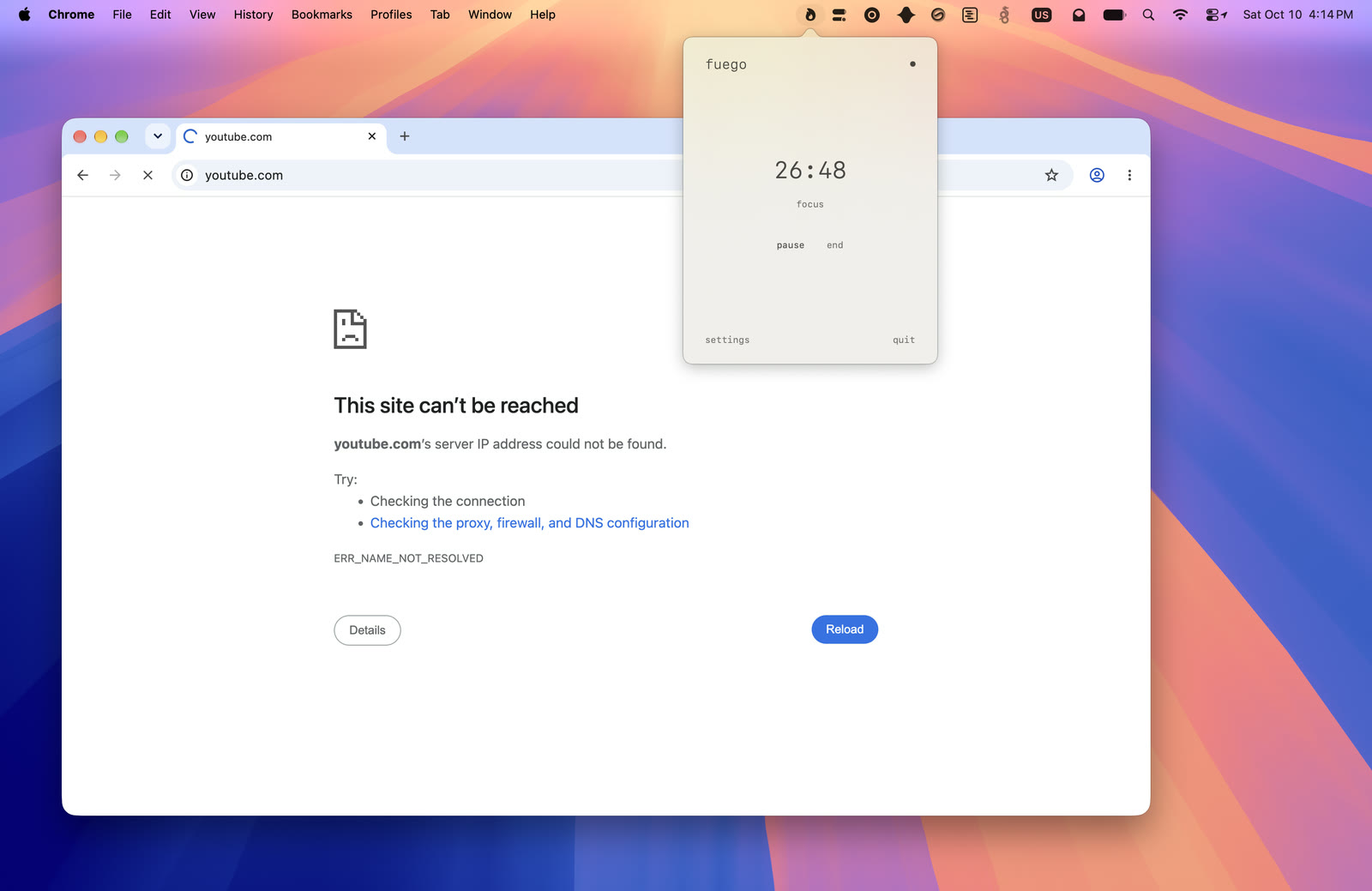Quit the fuego app
Image resolution: width=1372 pixels, height=891 pixels.
(x=904, y=340)
